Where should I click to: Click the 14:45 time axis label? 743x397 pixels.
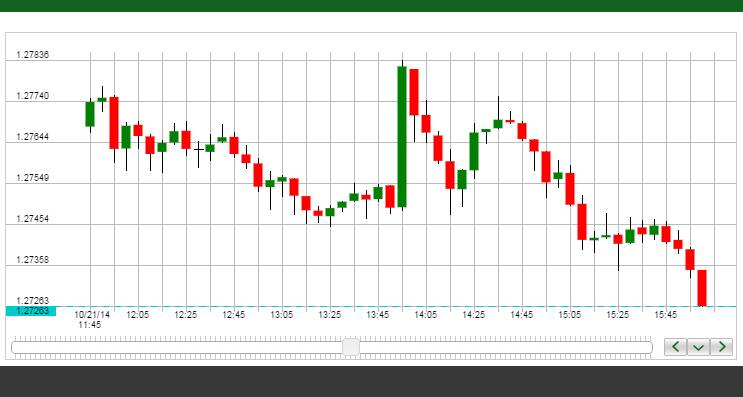coord(522,315)
